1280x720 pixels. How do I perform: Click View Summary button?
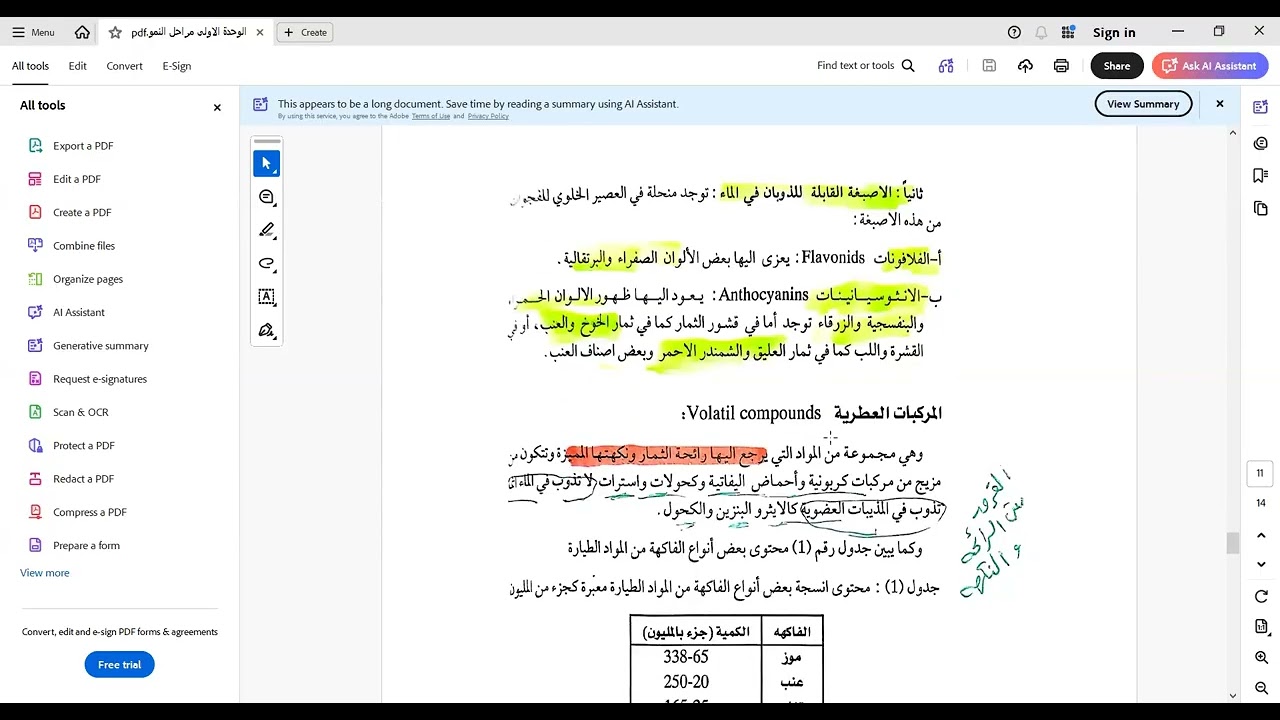pyautogui.click(x=1143, y=104)
